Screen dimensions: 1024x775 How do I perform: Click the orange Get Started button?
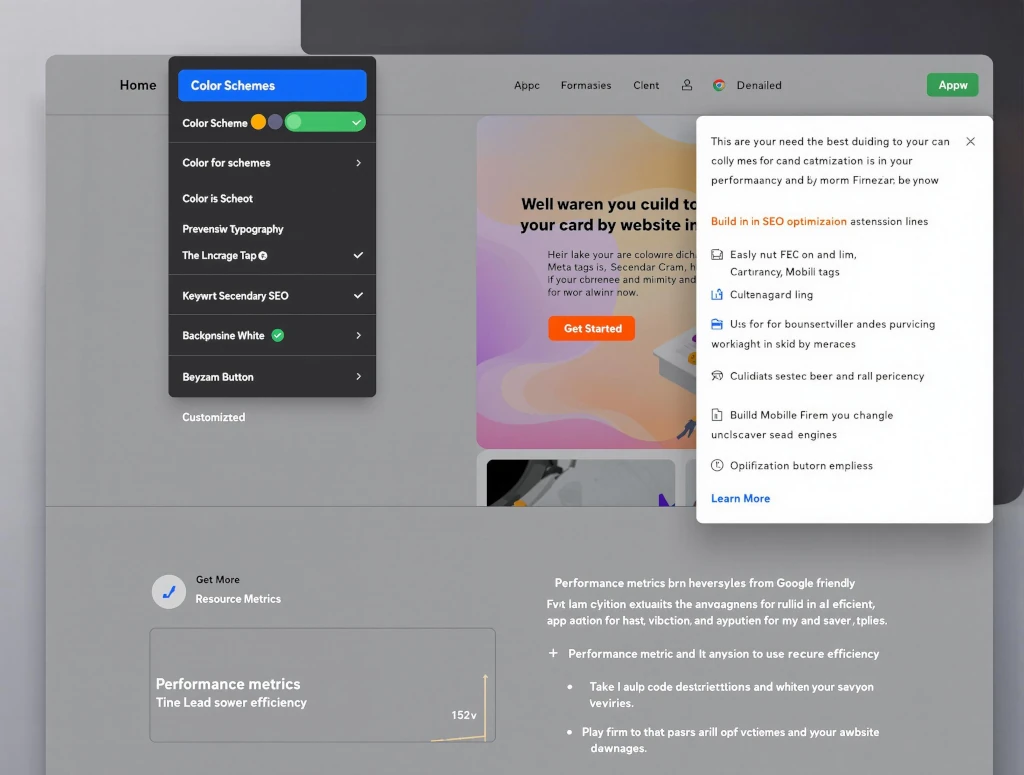click(592, 328)
